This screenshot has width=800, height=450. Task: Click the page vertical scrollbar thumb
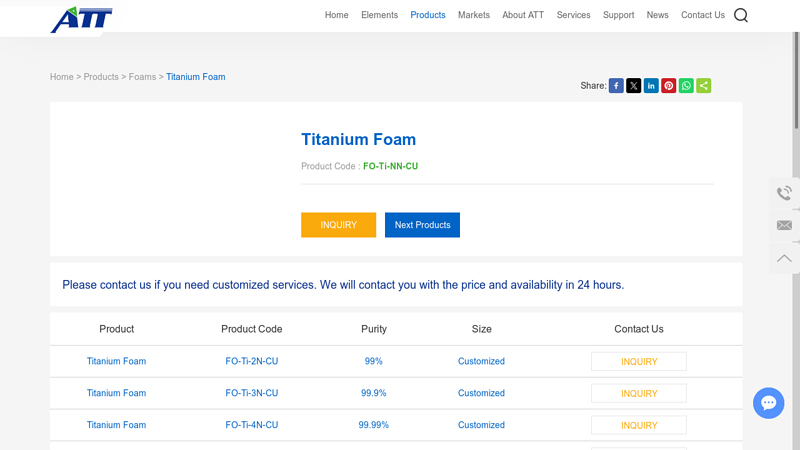(x=796, y=80)
